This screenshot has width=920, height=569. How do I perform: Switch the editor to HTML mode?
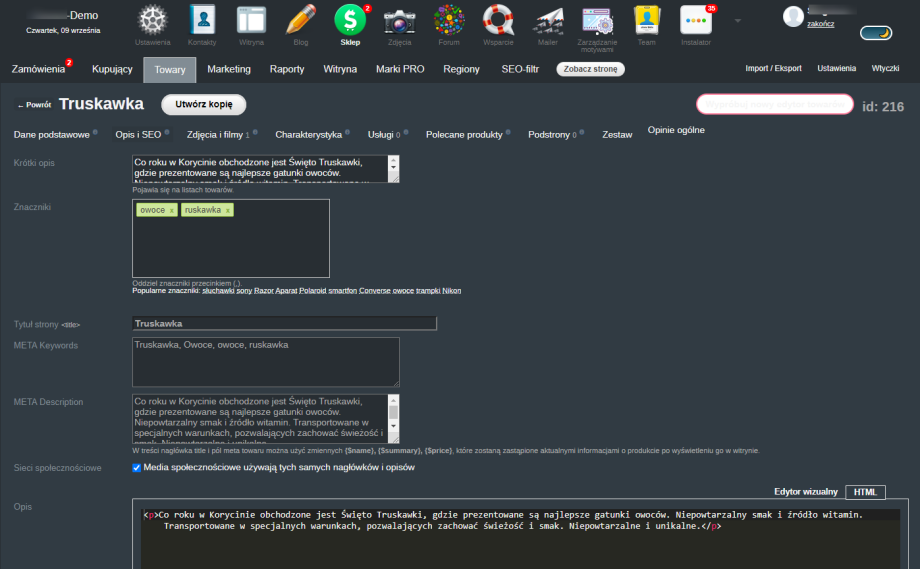coord(865,492)
